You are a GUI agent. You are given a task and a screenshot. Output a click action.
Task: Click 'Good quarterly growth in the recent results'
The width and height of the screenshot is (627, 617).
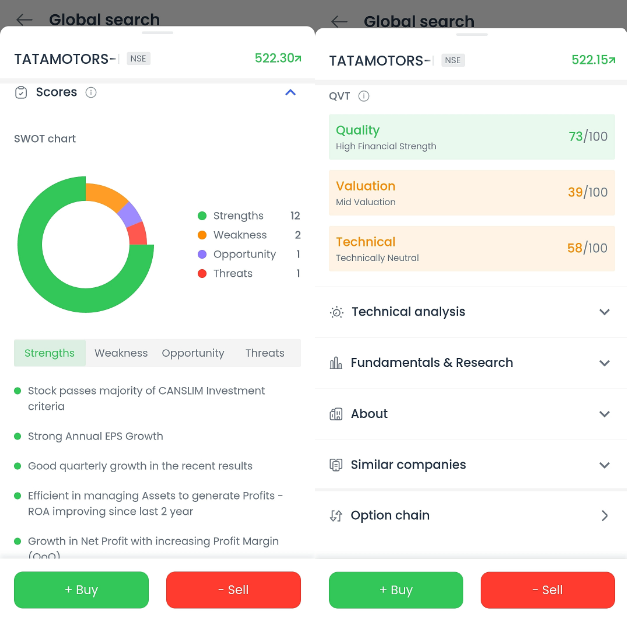tap(140, 466)
